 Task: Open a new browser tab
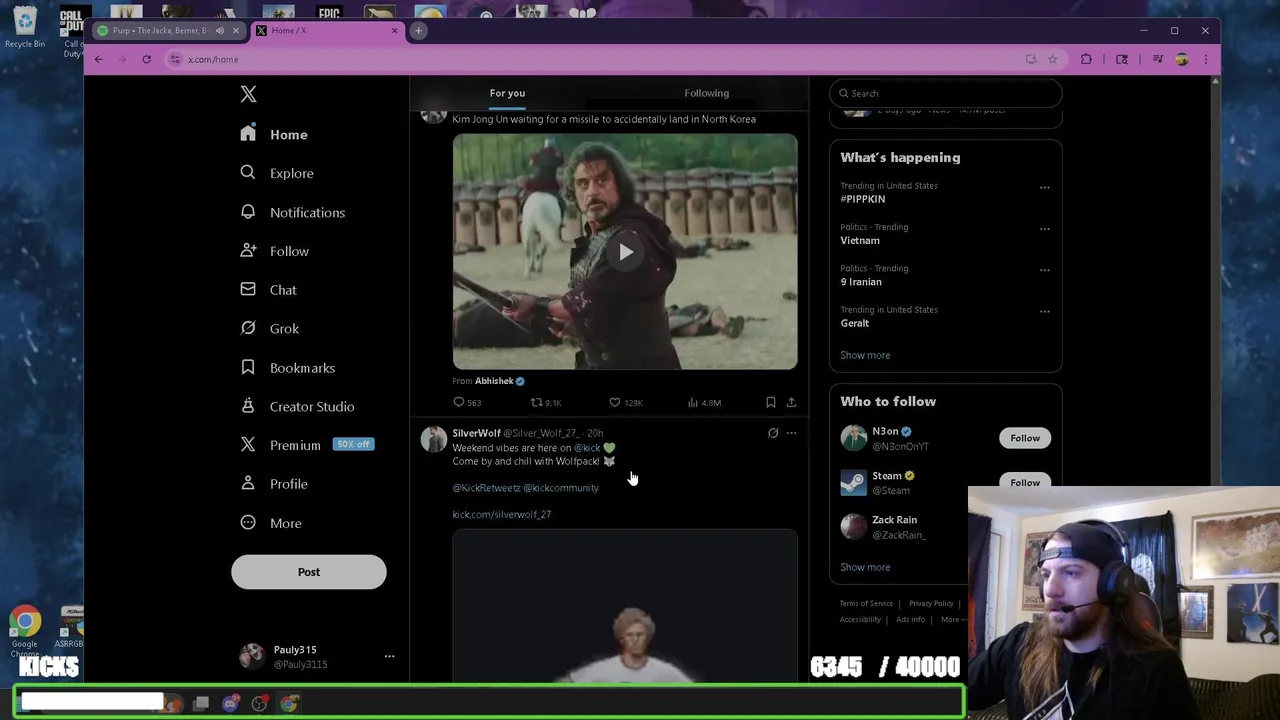(418, 30)
